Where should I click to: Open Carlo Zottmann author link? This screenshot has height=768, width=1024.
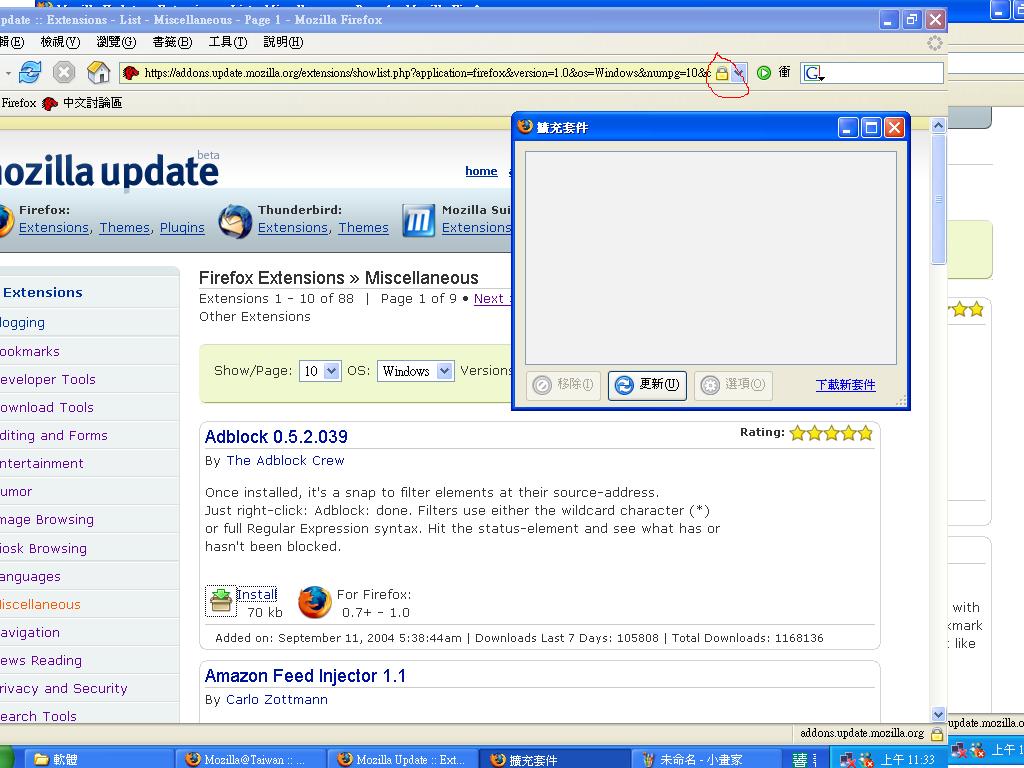[277, 699]
